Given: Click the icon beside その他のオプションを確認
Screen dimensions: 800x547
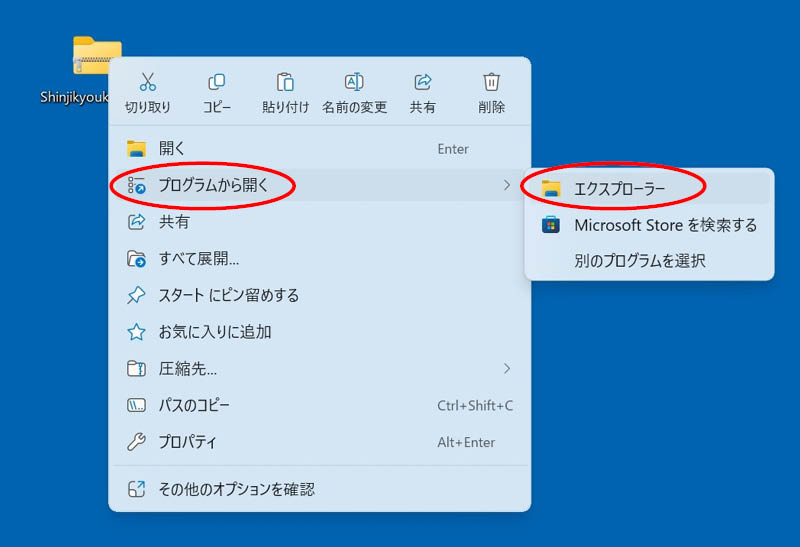Looking at the screenshot, I should pyautogui.click(x=136, y=489).
